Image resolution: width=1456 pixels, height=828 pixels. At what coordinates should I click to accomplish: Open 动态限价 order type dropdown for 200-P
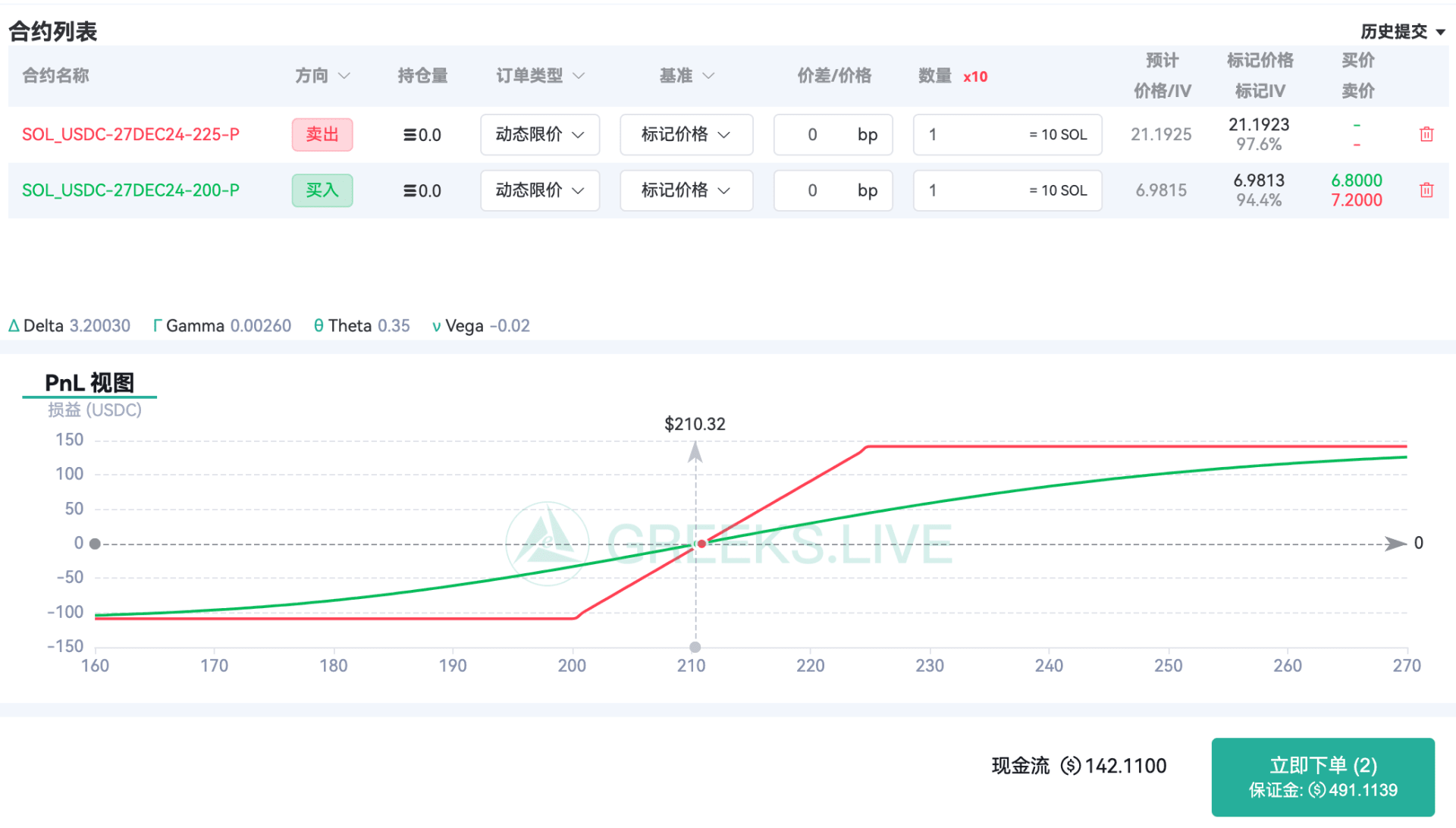[540, 190]
